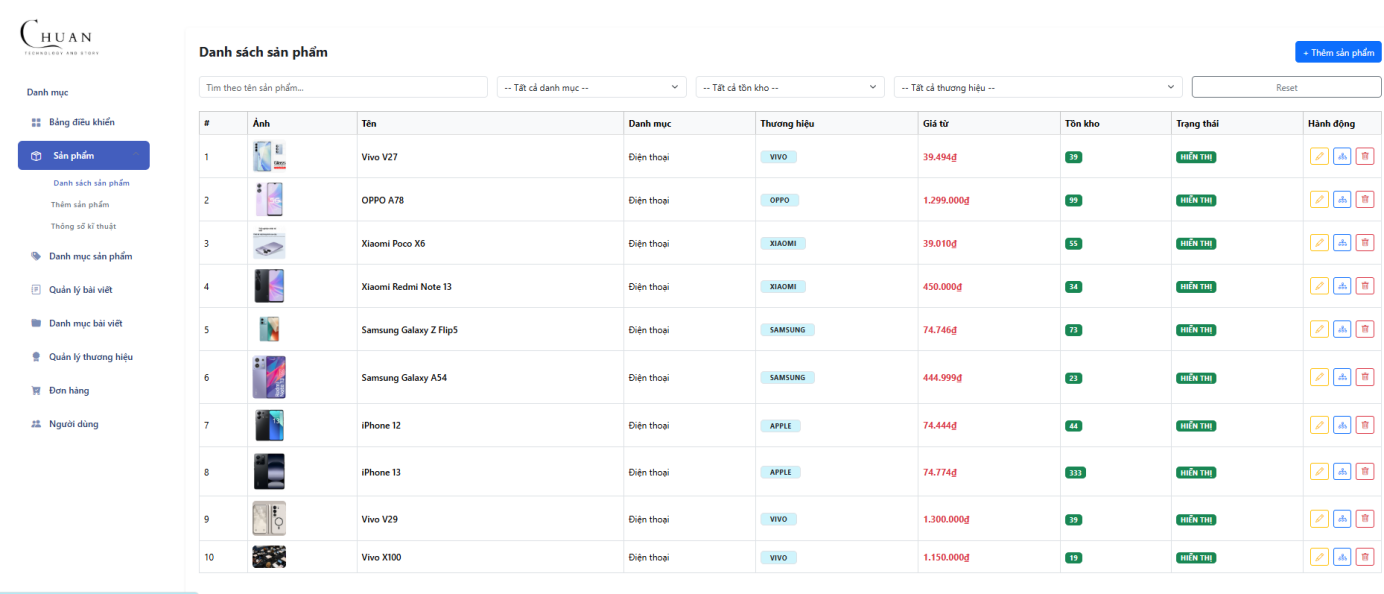Viewport: 1384px width, 594px height.
Task: Open the variants hierarchy icon for Xiaomi Poco X6
Action: (1342, 243)
